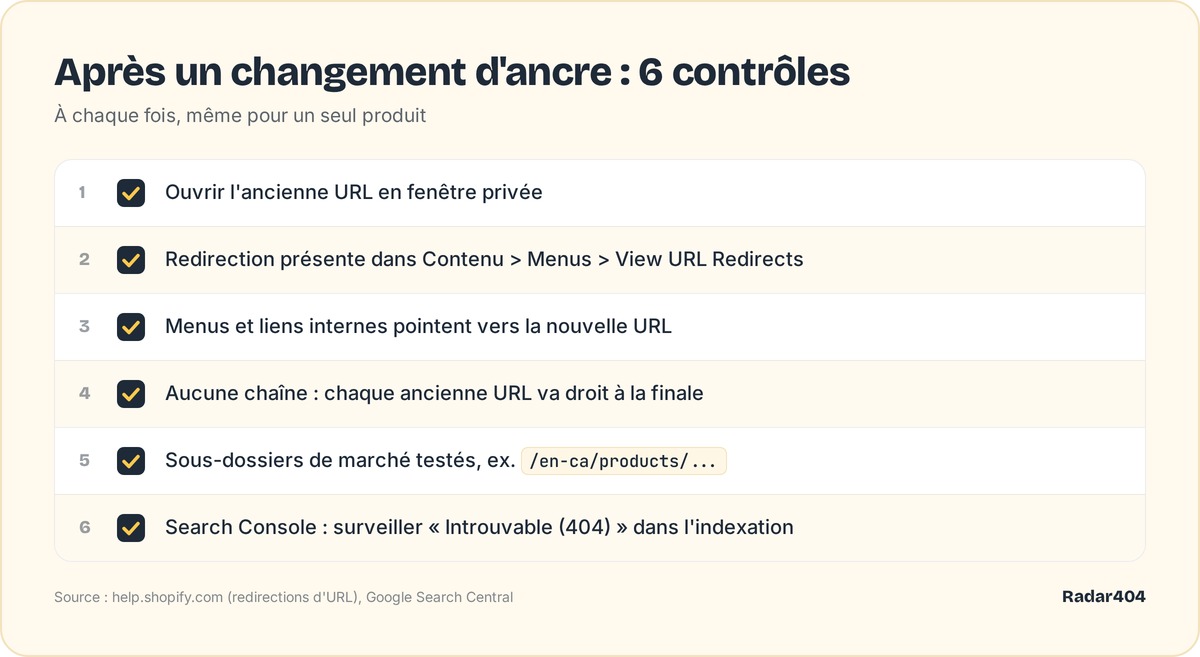The image size is (1200, 657).
Task: Click the 'Radar404' brand name
Action: click(x=1104, y=596)
